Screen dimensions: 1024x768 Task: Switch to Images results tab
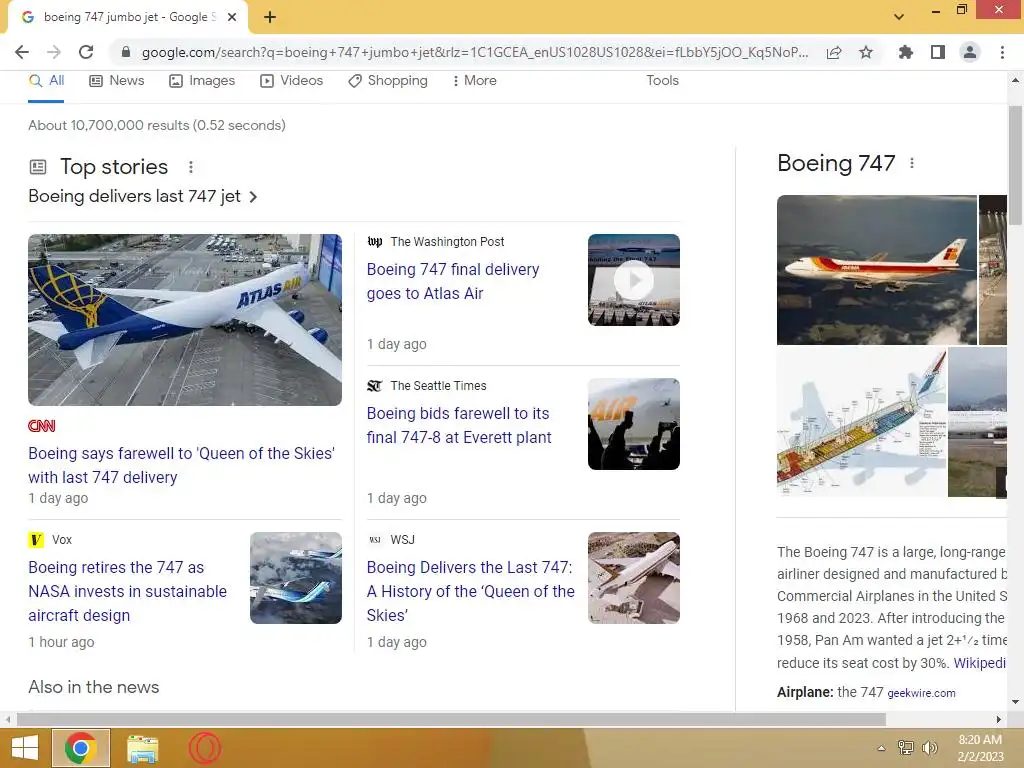[x=202, y=81]
